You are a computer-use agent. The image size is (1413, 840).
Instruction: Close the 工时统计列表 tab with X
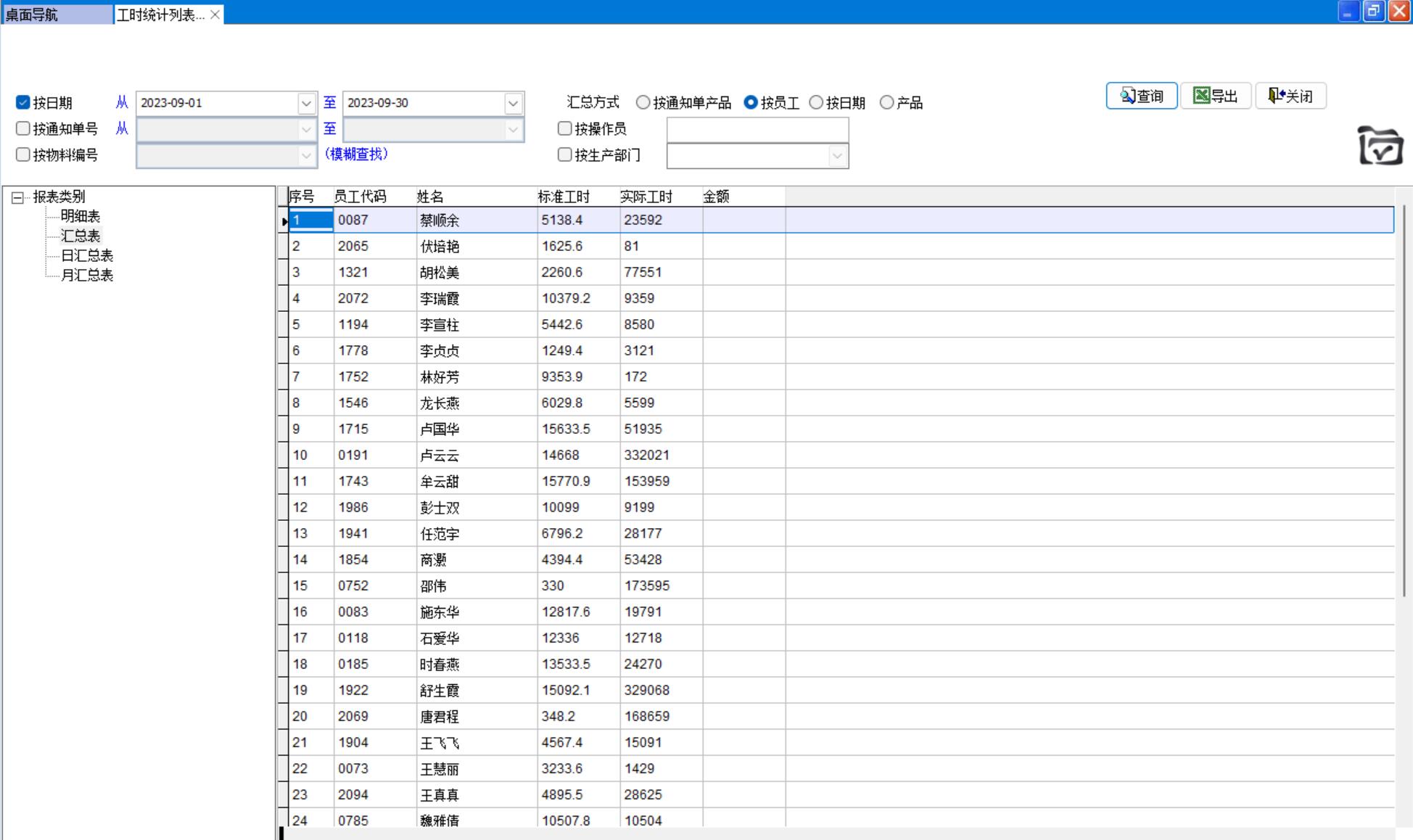pyautogui.click(x=215, y=15)
